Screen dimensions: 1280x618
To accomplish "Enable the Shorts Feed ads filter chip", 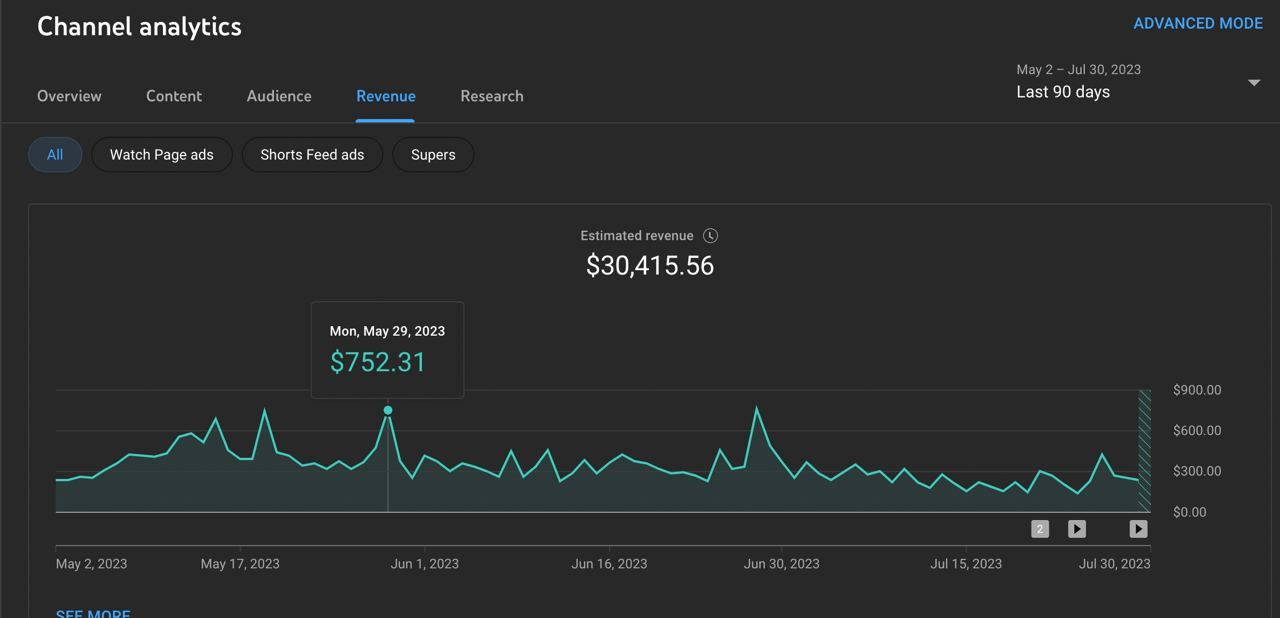I will click(312, 155).
